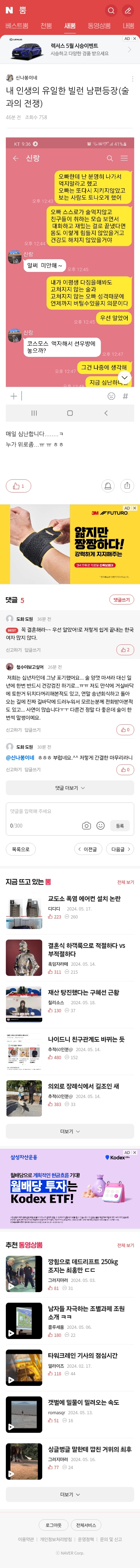Toggle the notification bell for this post
Viewport: 140px width, 1568px height.
108,486
